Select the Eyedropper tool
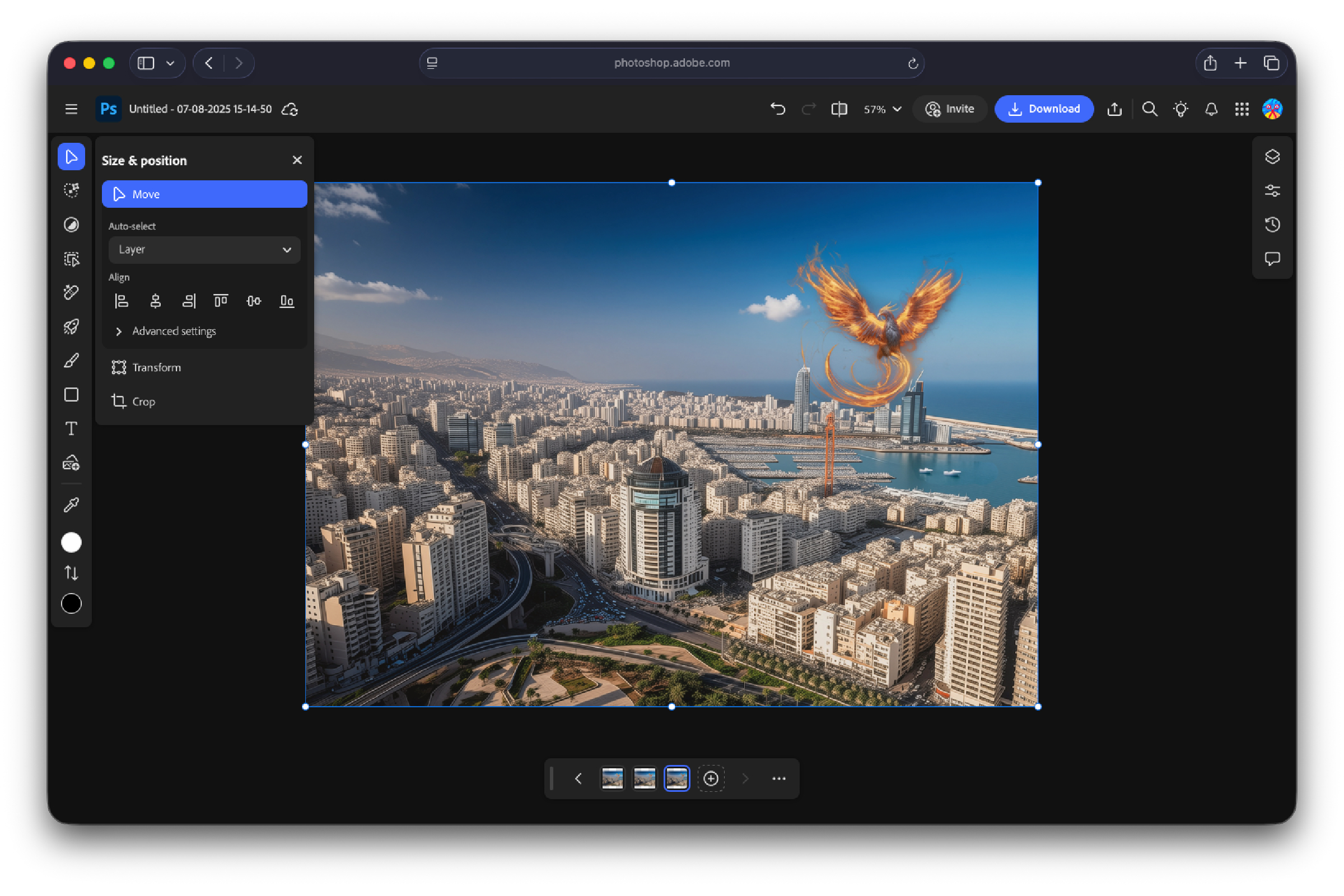The height and width of the screenshot is (896, 1344). click(x=72, y=503)
